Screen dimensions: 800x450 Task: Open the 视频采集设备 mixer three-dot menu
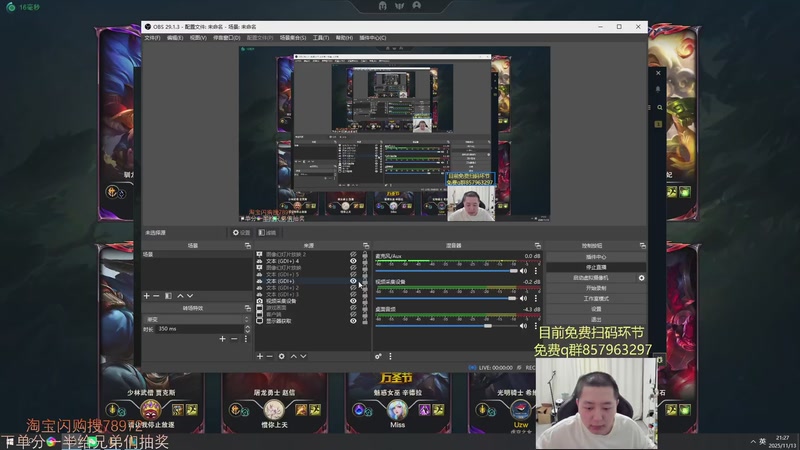tap(536, 298)
